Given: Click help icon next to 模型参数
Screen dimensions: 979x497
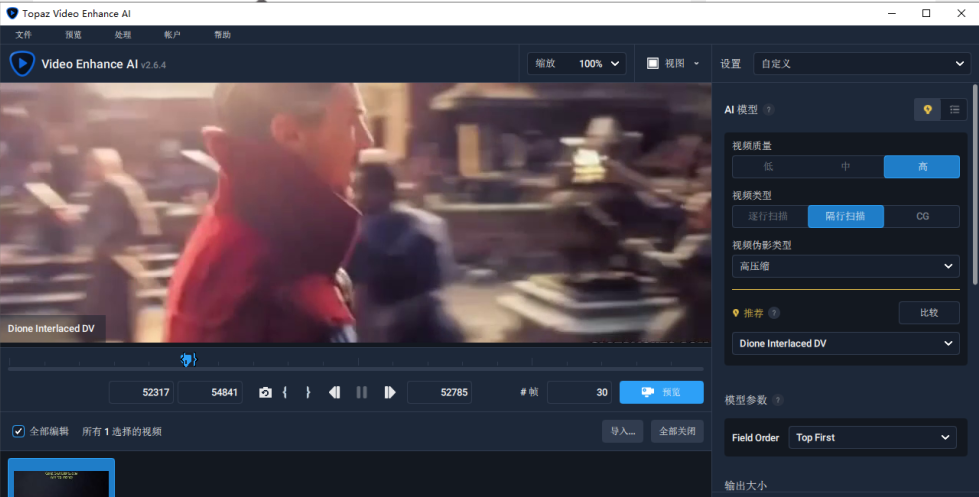Looking at the screenshot, I should coord(778,400).
